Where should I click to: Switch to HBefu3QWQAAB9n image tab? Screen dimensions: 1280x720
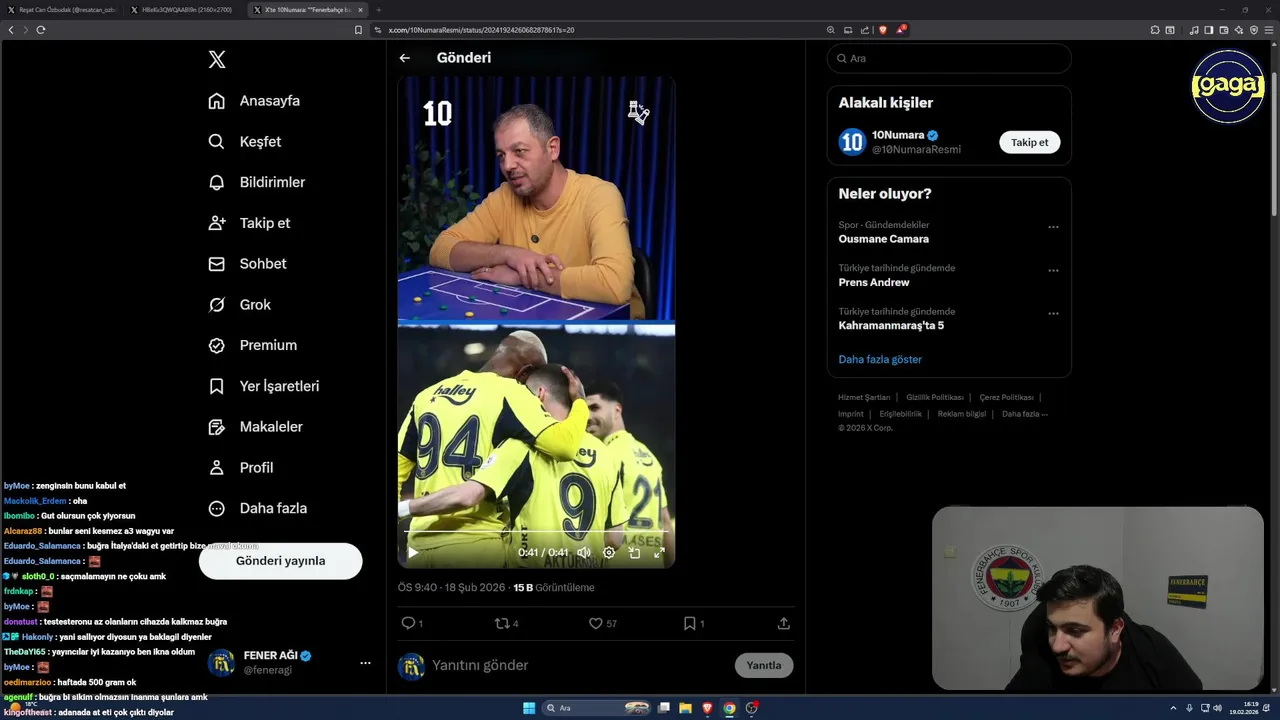184,9
